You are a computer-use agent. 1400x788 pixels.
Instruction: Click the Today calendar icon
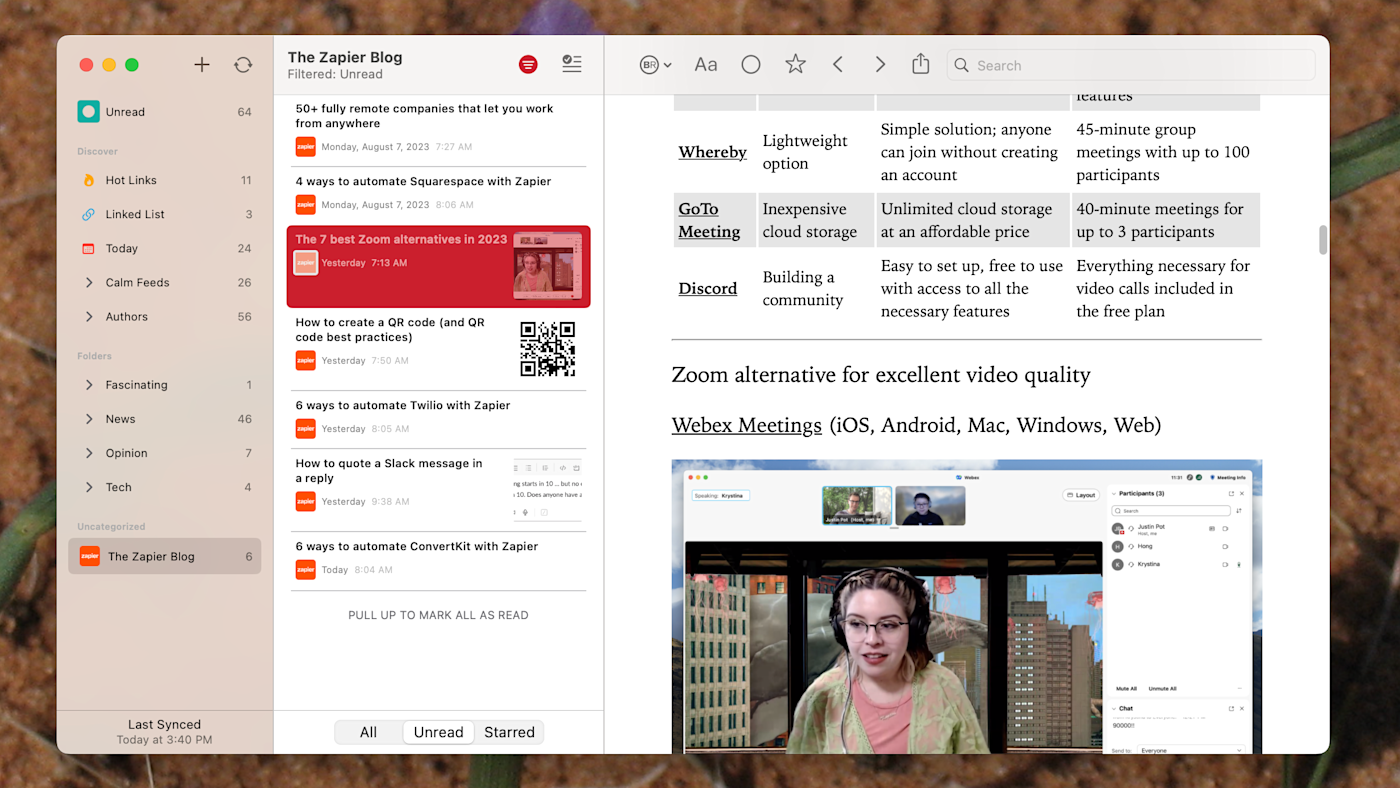click(88, 248)
